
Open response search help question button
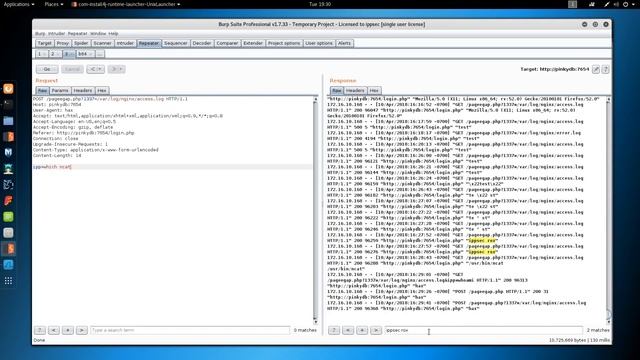(334, 330)
